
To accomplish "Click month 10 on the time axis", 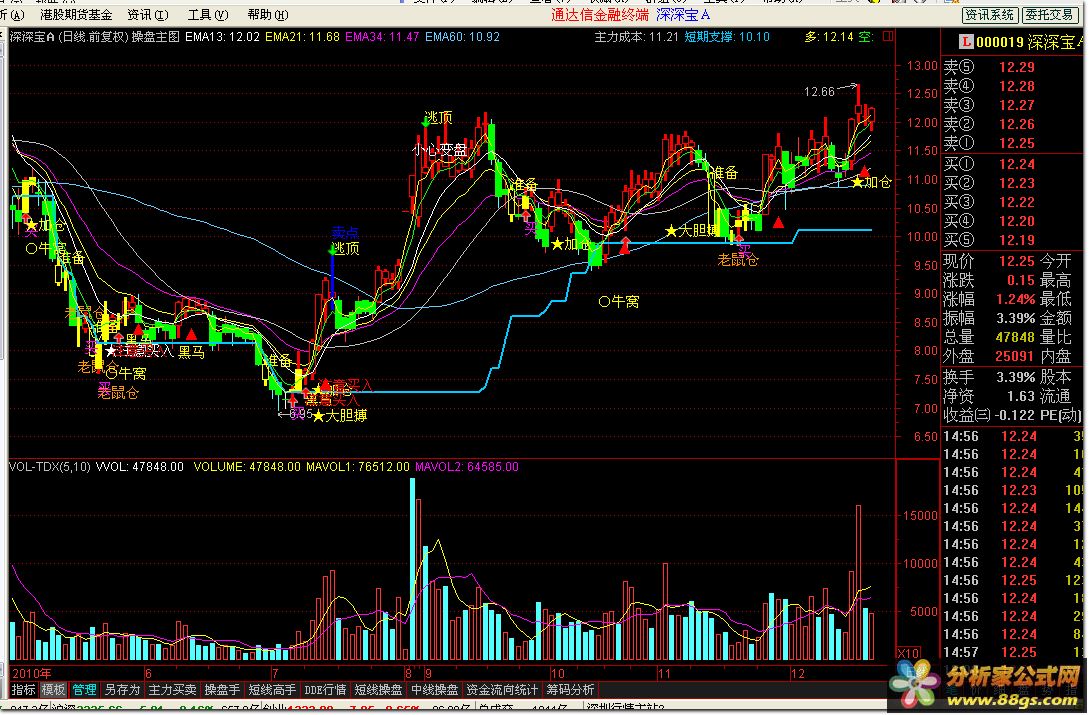I will tap(558, 673).
